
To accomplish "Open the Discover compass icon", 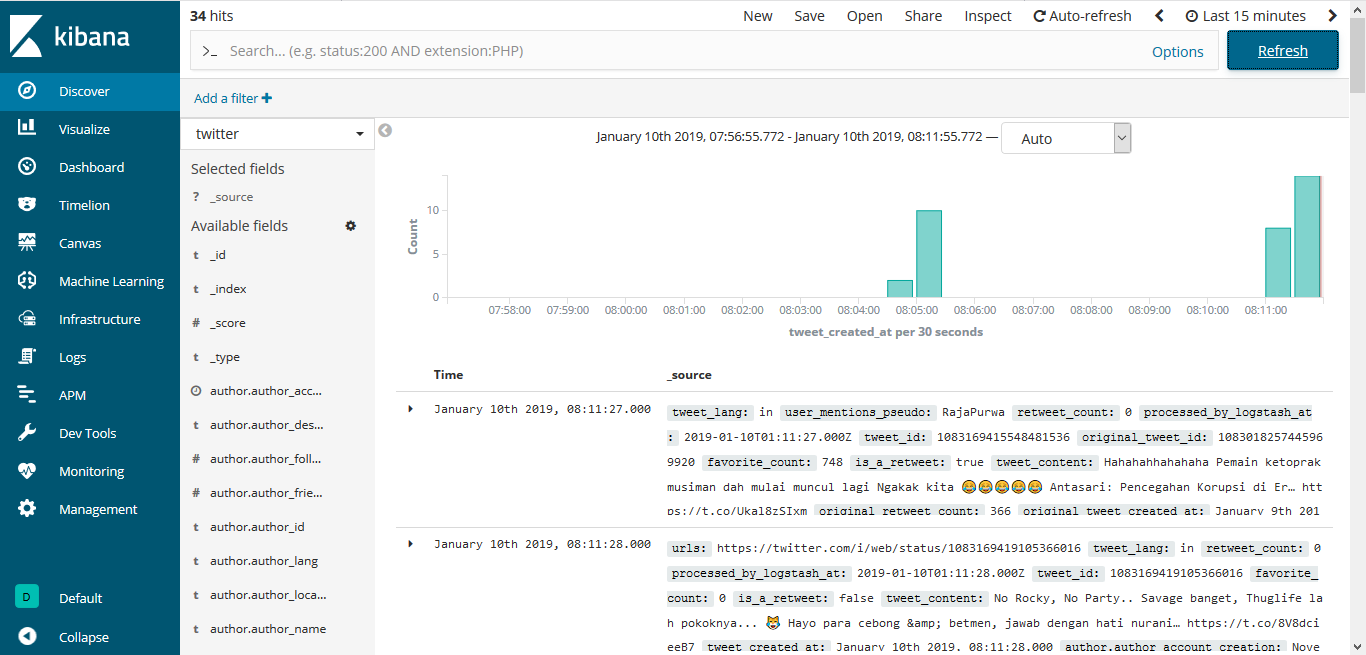I will coord(27,91).
